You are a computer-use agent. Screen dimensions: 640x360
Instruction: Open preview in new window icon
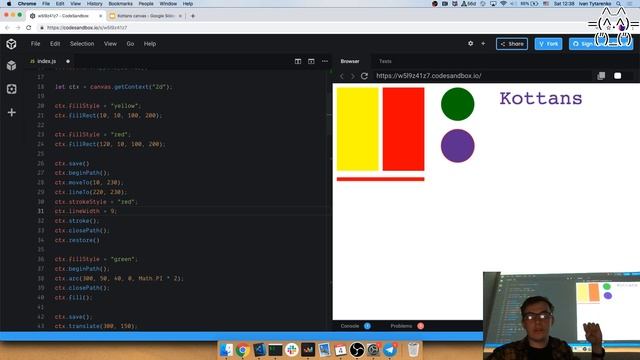click(x=601, y=76)
